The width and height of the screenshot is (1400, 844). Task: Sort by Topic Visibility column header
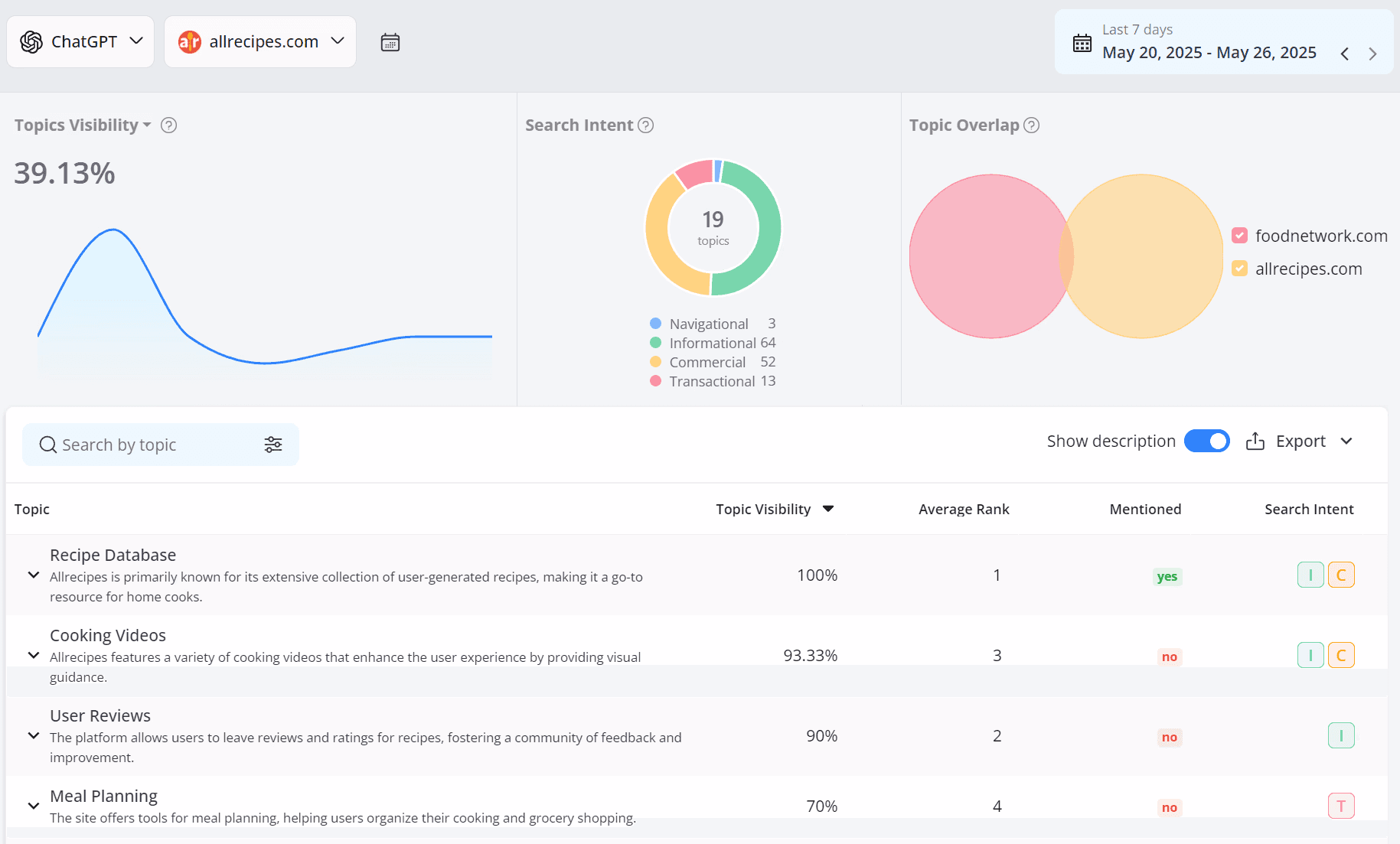tap(763, 510)
